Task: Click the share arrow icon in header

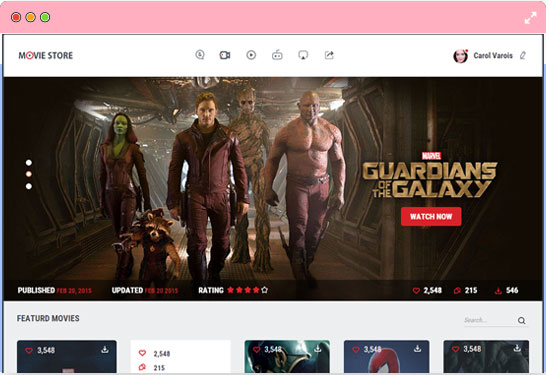Action: pos(329,55)
